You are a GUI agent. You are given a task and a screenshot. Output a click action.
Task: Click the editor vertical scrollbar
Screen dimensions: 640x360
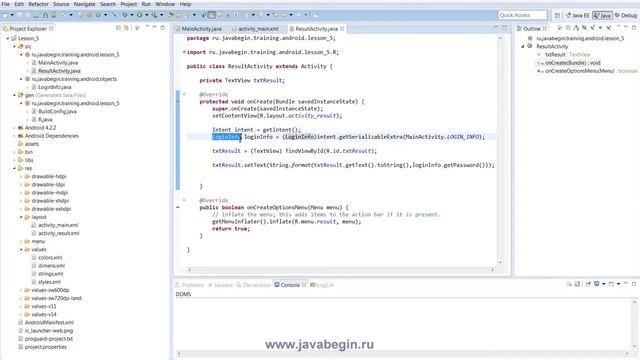click(x=500, y=150)
